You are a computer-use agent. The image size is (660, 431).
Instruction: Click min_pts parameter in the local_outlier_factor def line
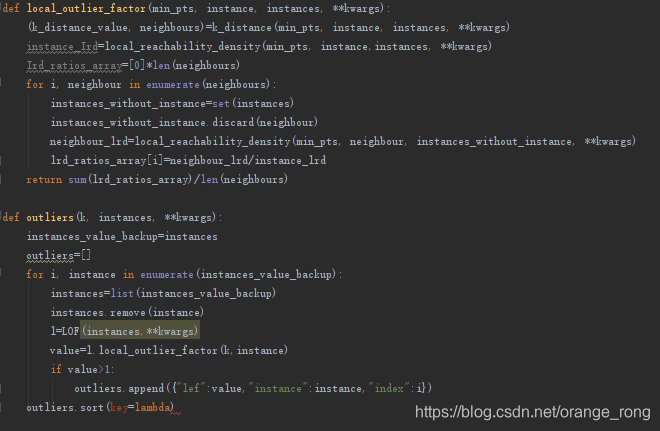(x=173, y=8)
